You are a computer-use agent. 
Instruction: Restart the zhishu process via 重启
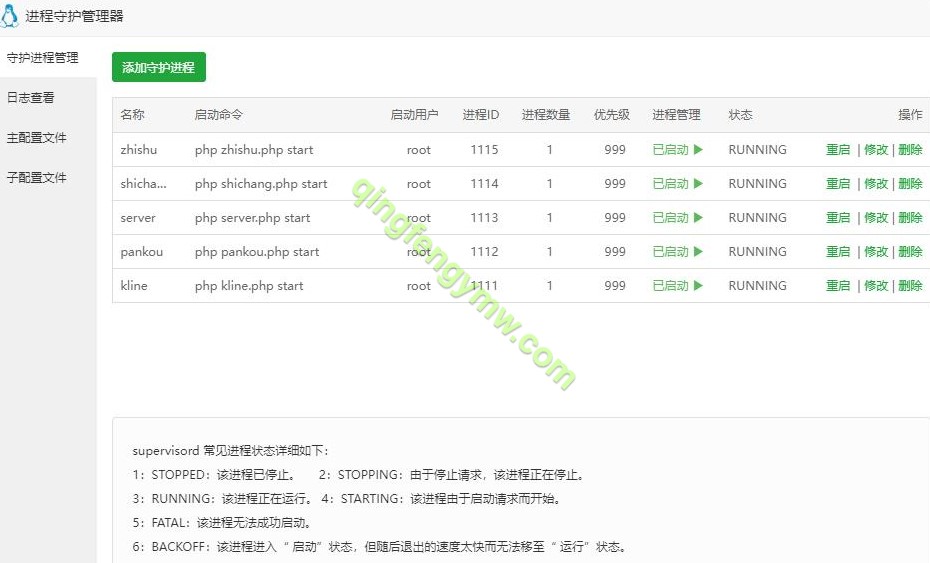coord(838,150)
